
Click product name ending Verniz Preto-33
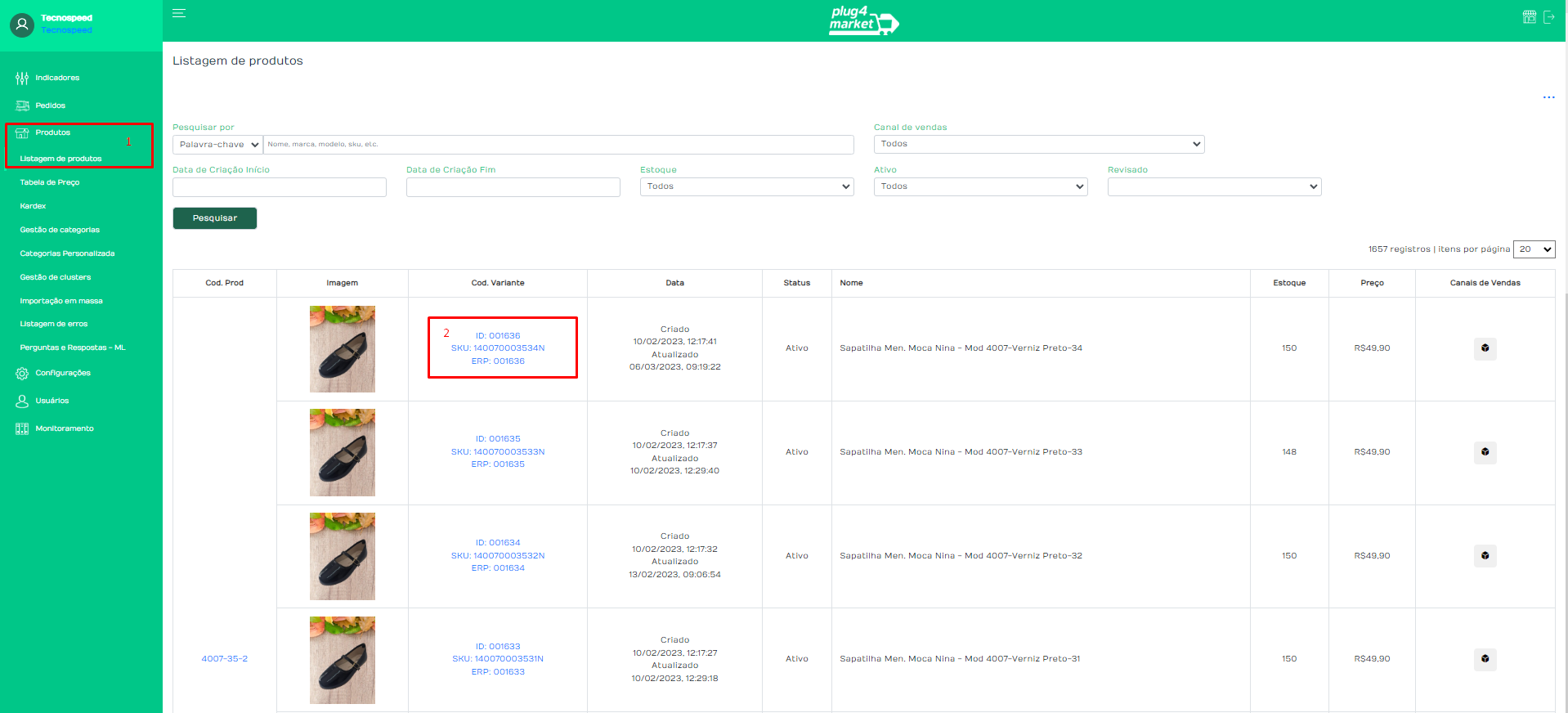point(961,452)
